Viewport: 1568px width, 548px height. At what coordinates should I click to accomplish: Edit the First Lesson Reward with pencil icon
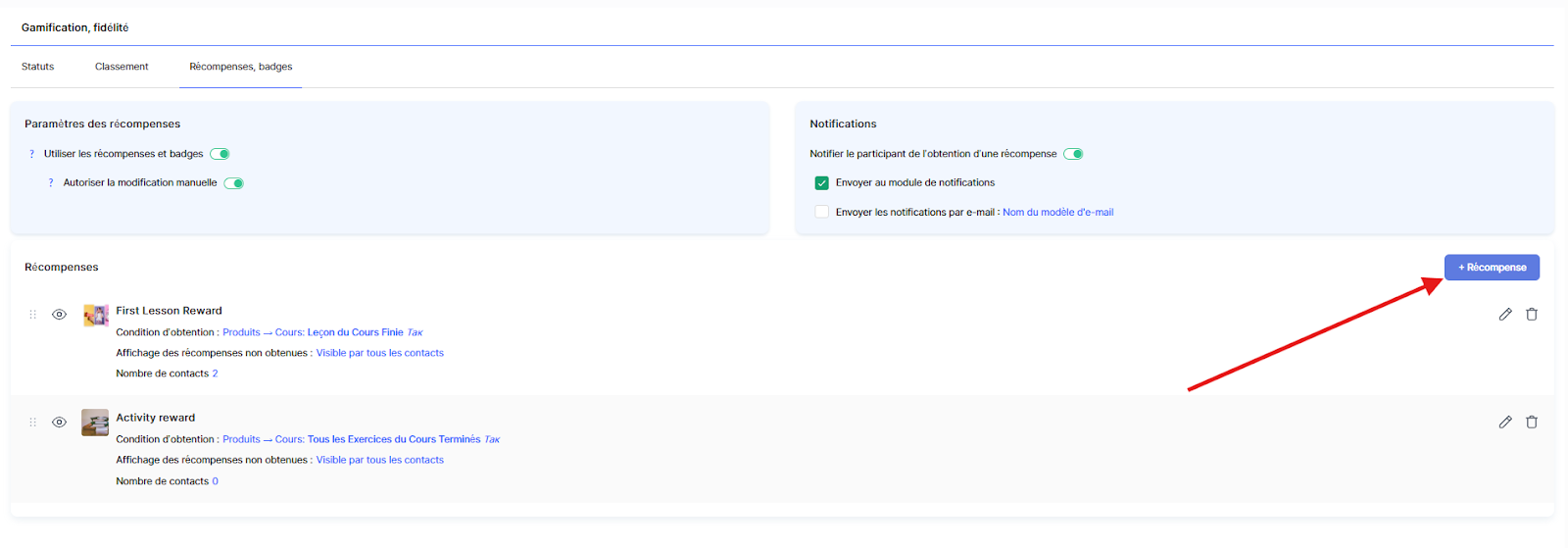click(x=1505, y=315)
